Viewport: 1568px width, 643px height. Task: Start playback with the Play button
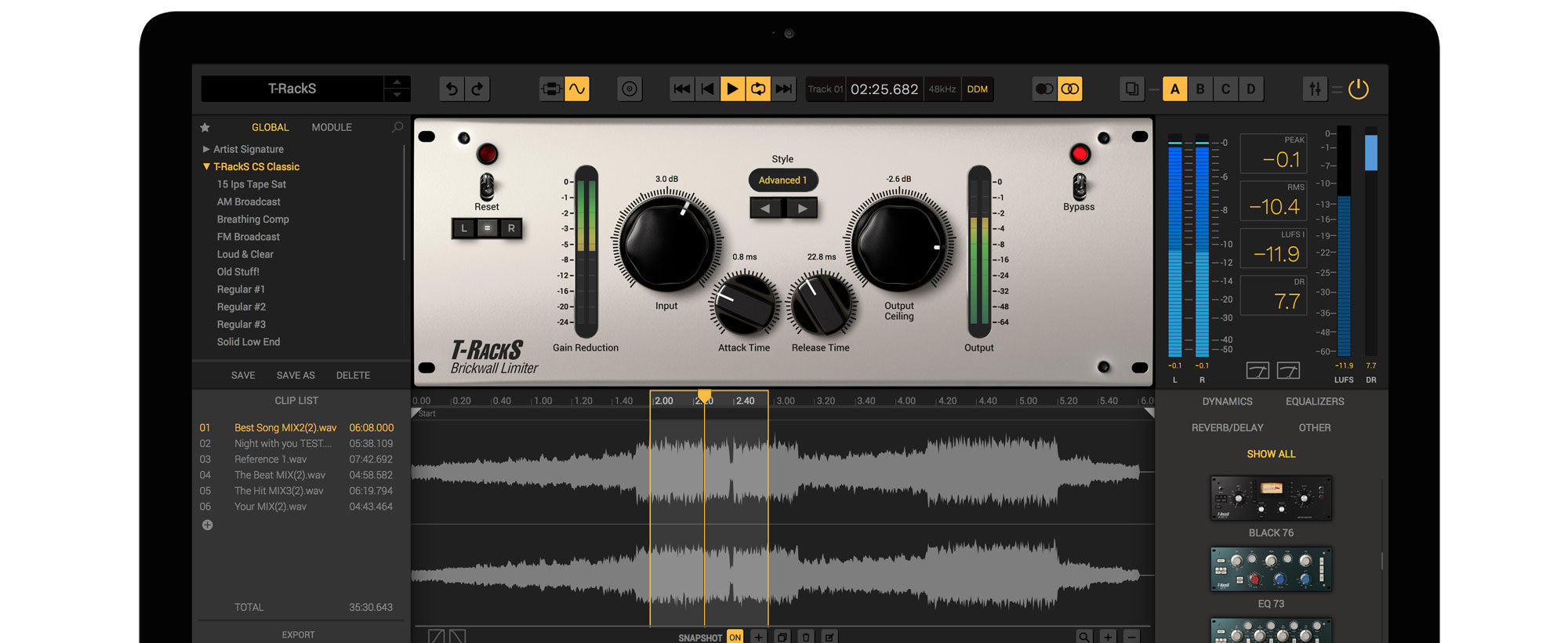(732, 89)
